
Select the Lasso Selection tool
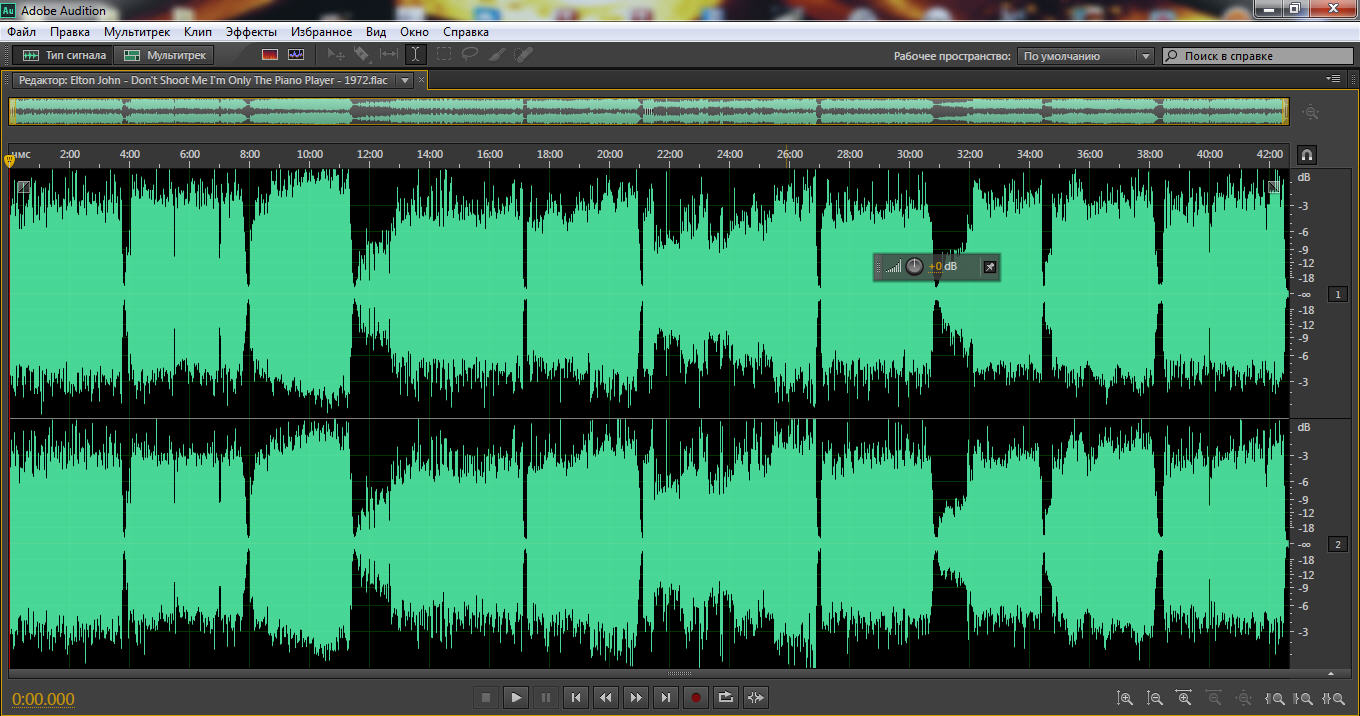click(x=469, y=55)
